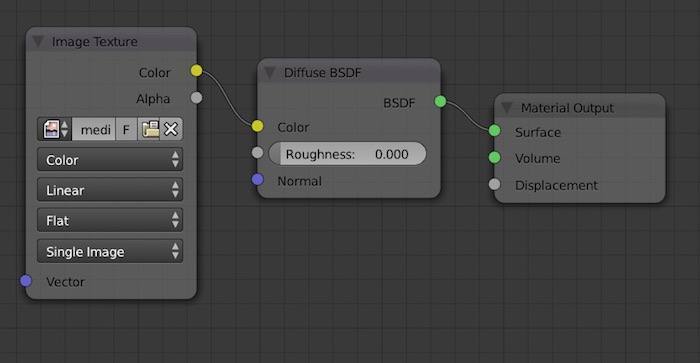The image size is (700, 363).
Task: Click the Surface input socket
Action: (x=494, y=130)
